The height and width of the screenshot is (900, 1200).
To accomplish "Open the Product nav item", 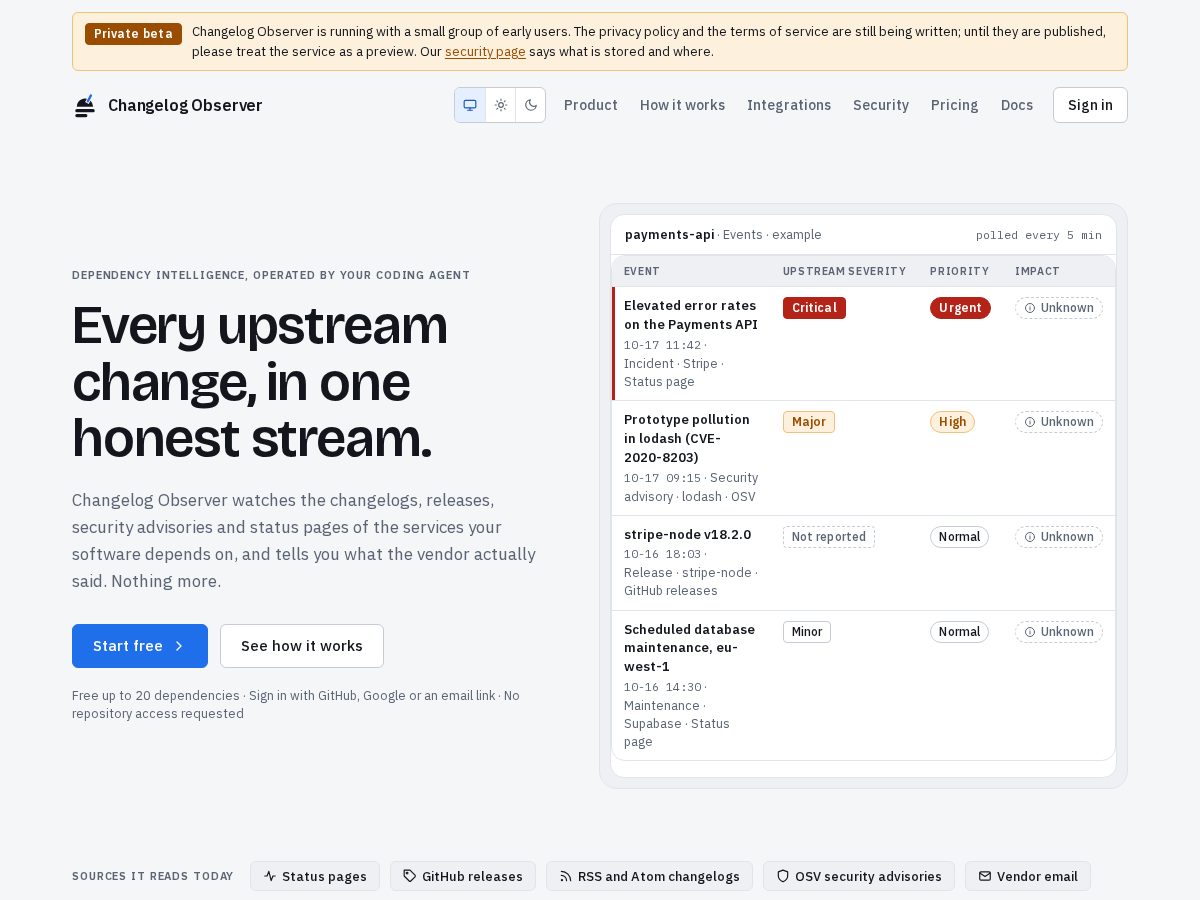I will coord(591,105).
